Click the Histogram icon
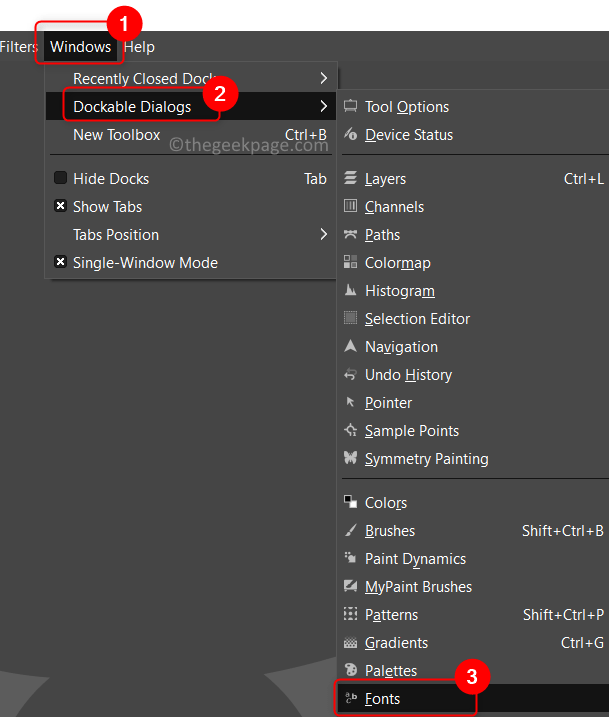The height and width of the screenshot is (717, 609). click(x=350, y=290)
